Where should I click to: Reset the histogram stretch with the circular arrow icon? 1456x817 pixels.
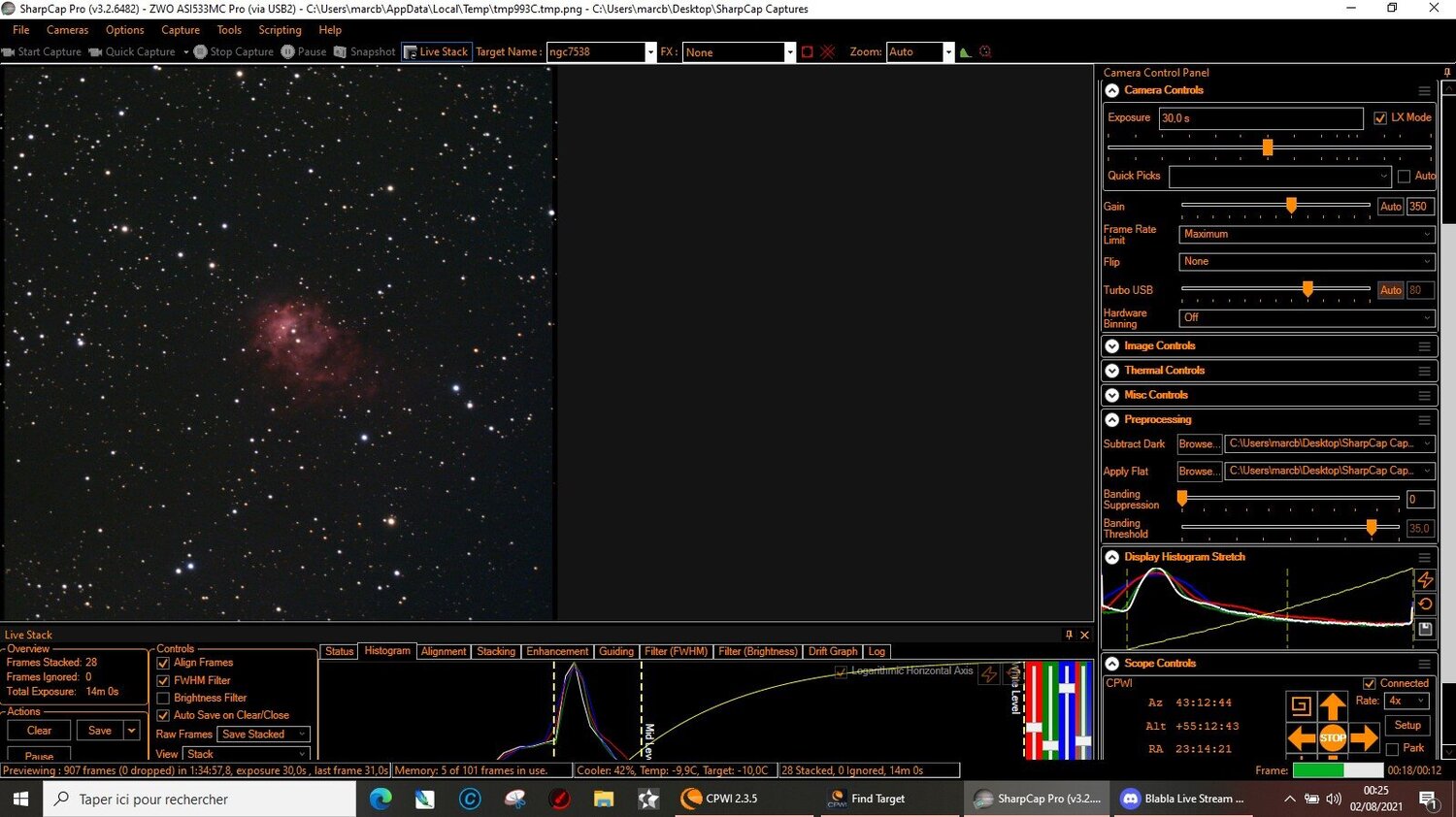pos(1424,604)
